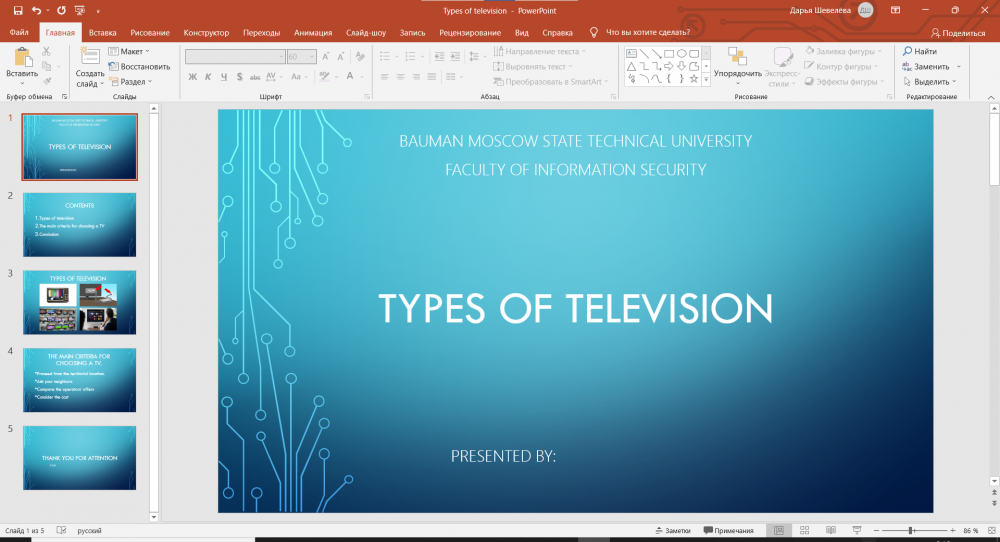Click the zoom slider in status bar
The image size is (1000, 542).
pos(911,530)
